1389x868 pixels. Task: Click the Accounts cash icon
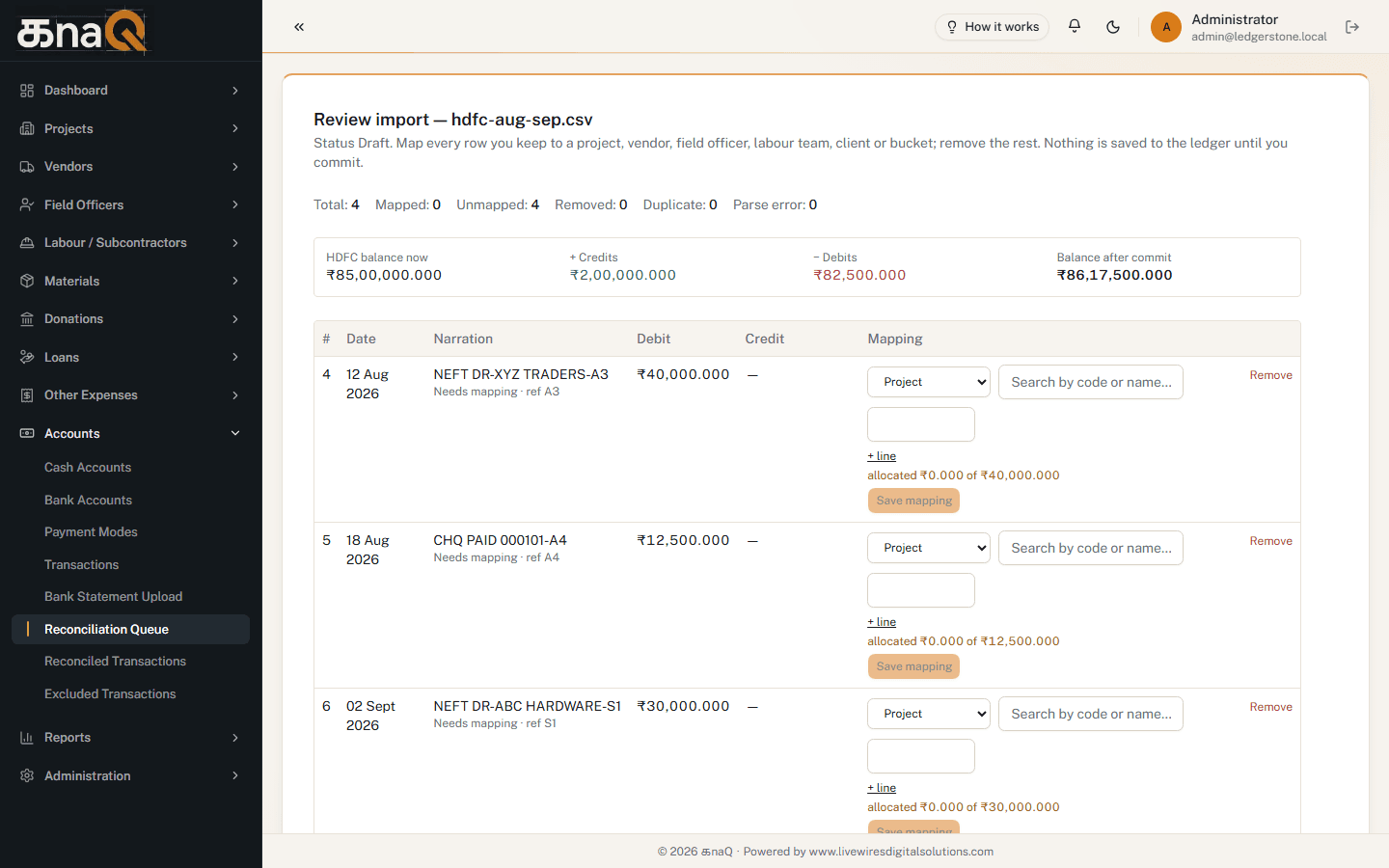27,434
